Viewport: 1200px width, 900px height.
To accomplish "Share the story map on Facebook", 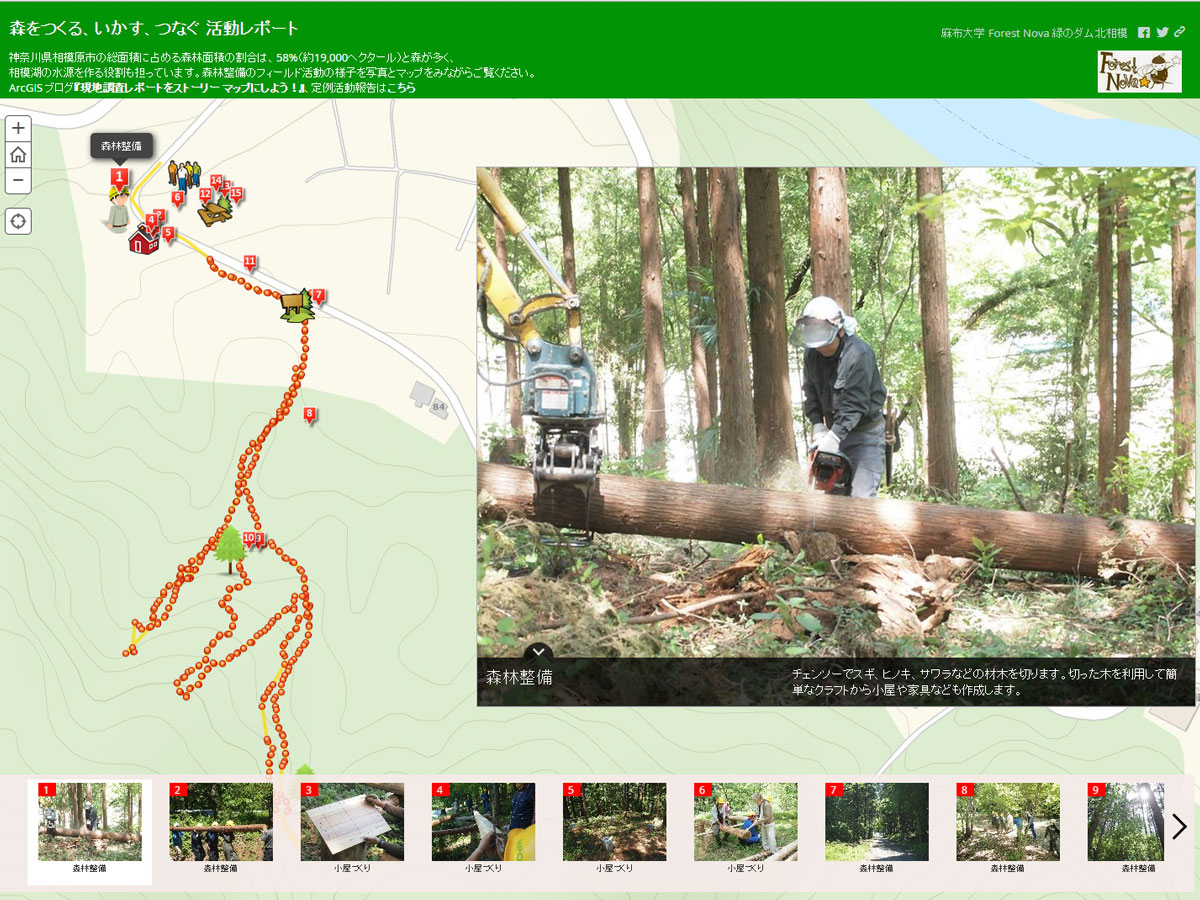I will 1142,32.
